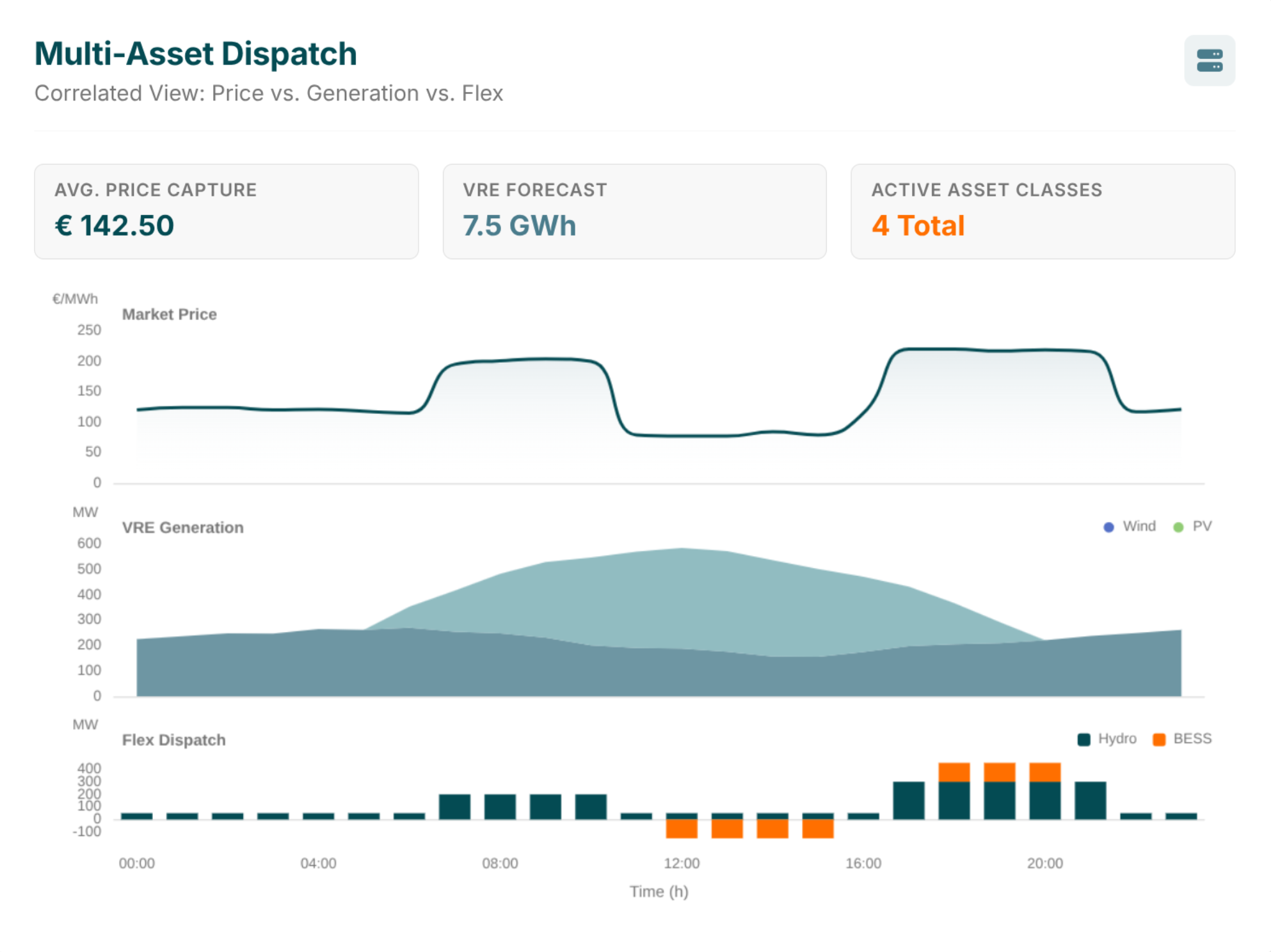Toggle the Wind legend item
This screenshot has height=952, width=1271.
click(1139, 526)
